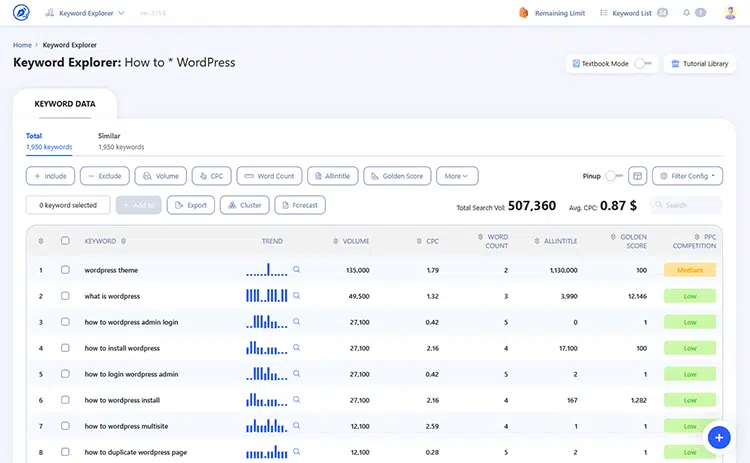Click the Exclude filter button
The height and width of the screenshot is (463, 750).
click(105, 176)
